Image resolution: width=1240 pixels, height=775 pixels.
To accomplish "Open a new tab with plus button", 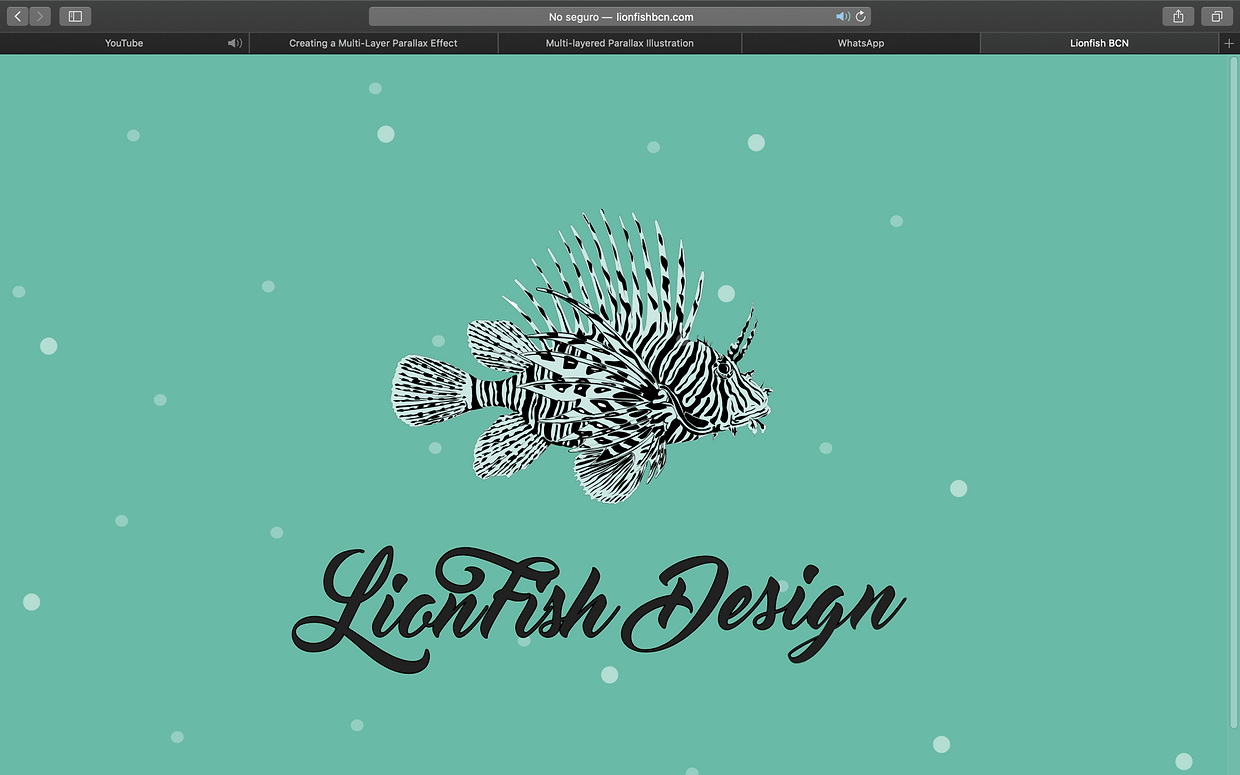I will 1229,43.
